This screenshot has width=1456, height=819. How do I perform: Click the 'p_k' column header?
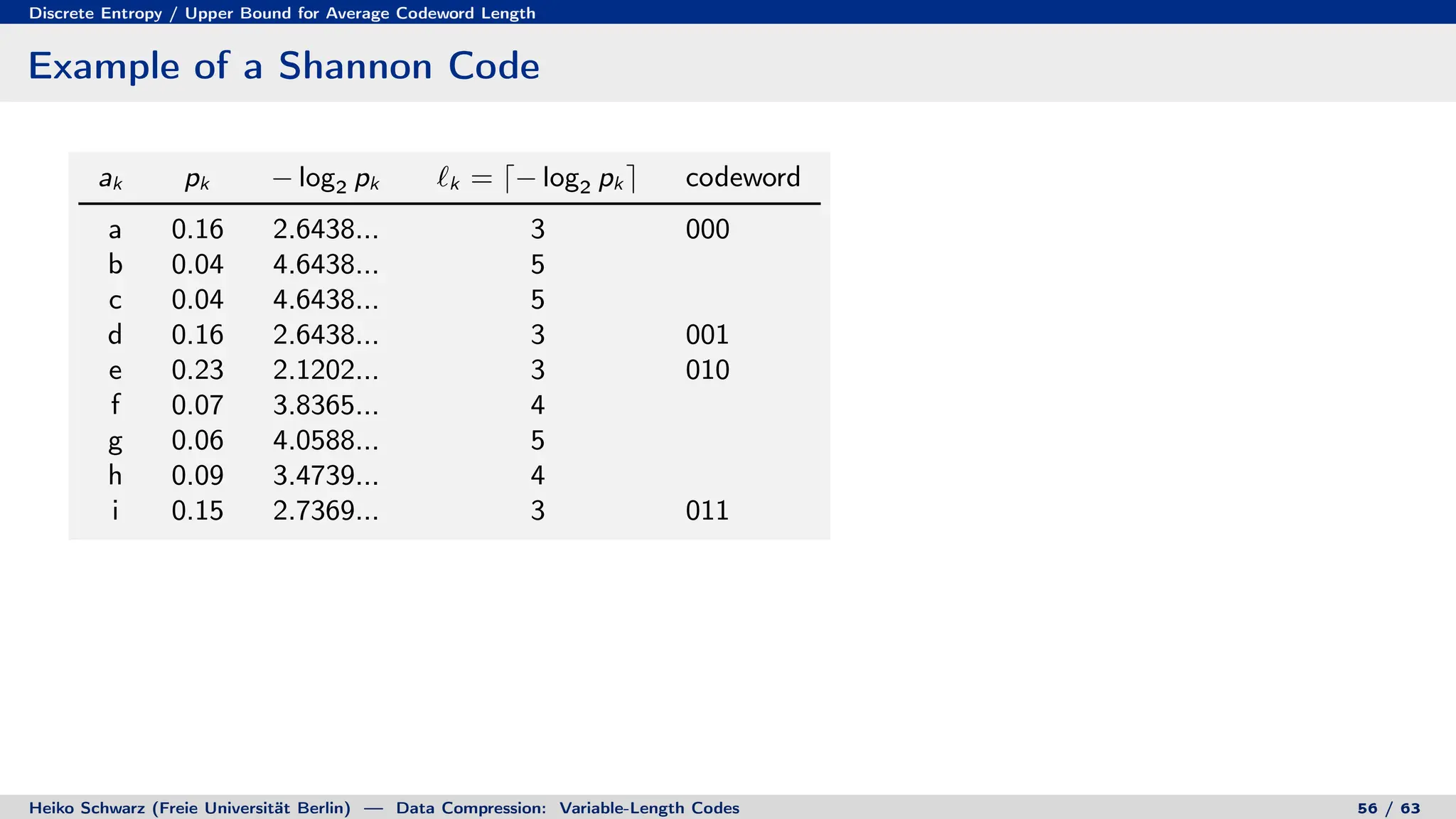point(198,181)
